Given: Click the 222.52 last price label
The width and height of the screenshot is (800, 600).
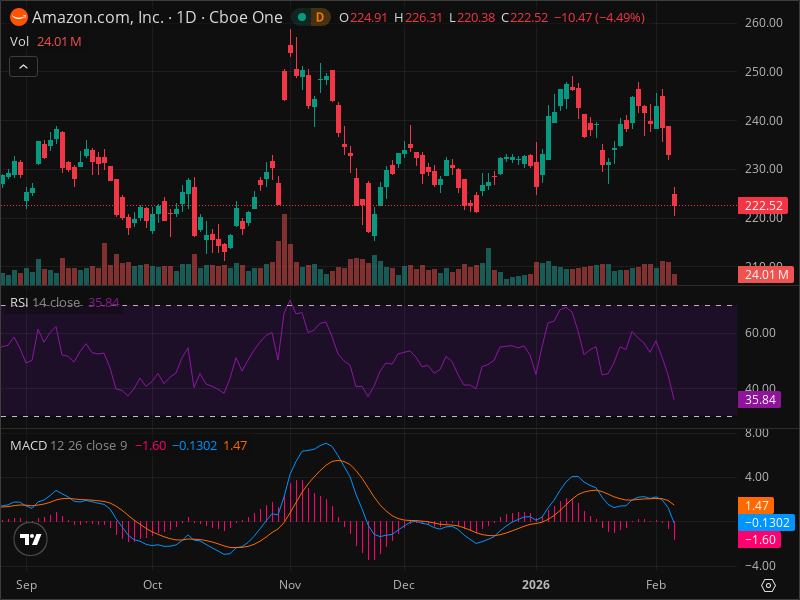Looking at the screenshot, I should pos(763,206).
